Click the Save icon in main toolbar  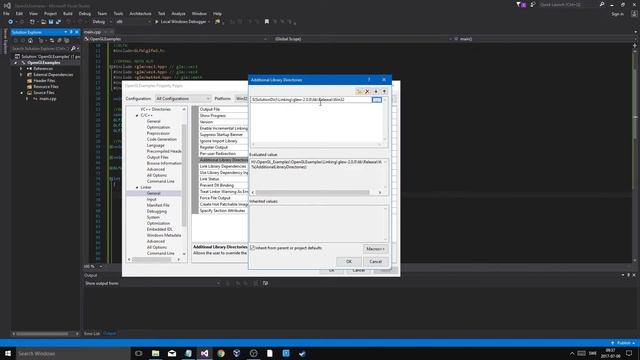(x=51, y=22)
